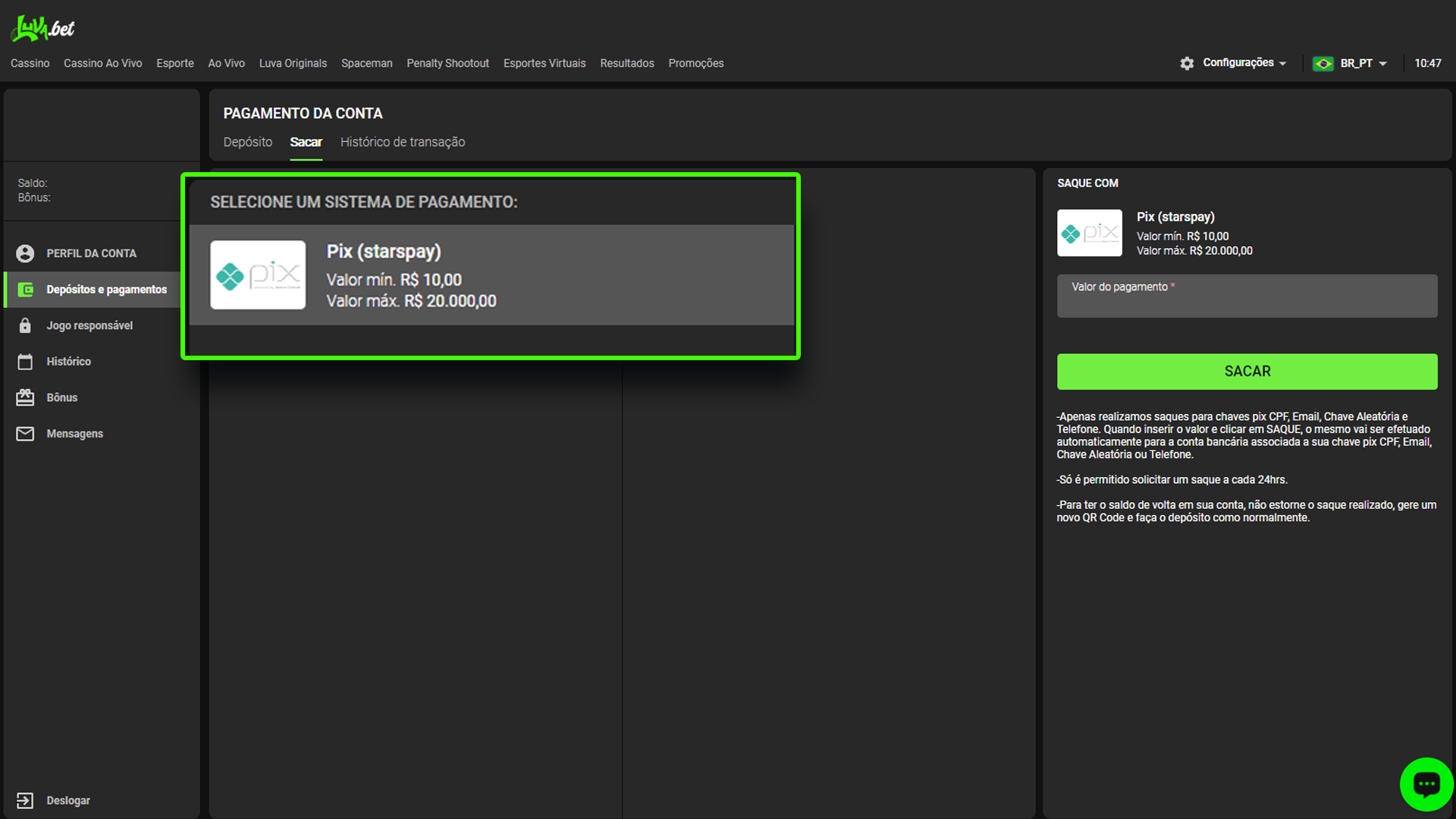
Task: Click the 24hrs withdrawal limit note
Action: point(1172,480)
